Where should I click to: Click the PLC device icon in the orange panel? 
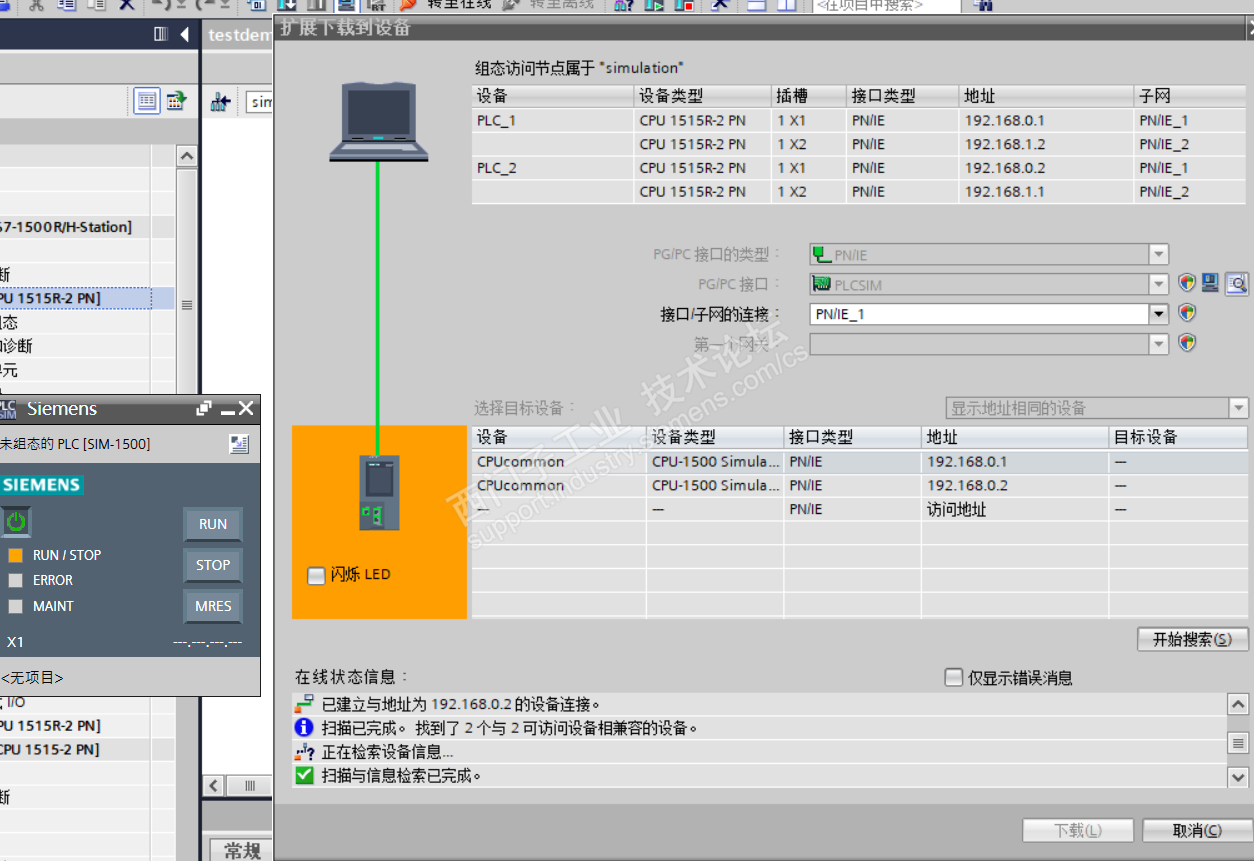(379, 492)
